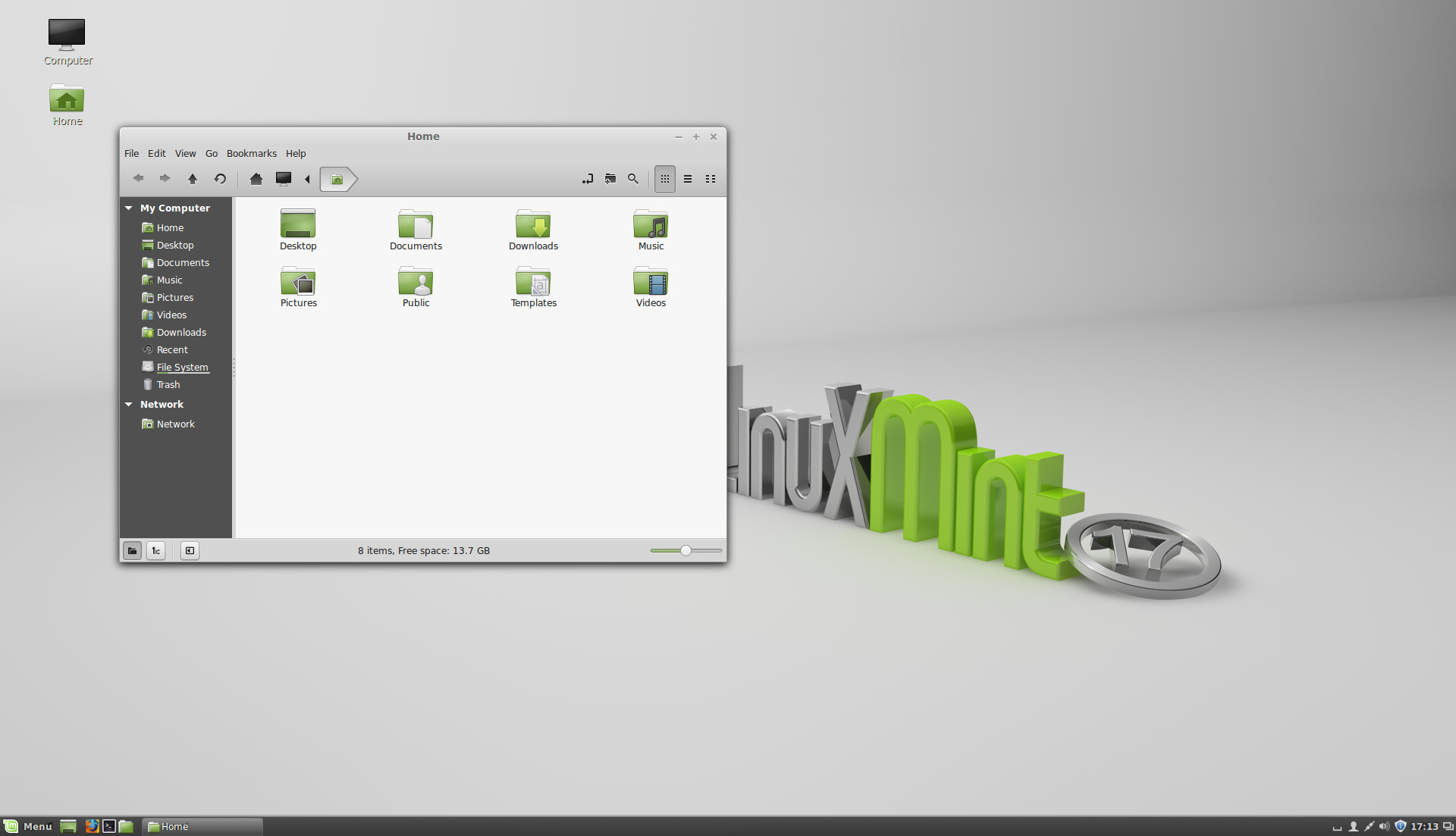Select the Pictures folder icon
The width and height of the screenshot is (1456, 836).
[298, 286]
